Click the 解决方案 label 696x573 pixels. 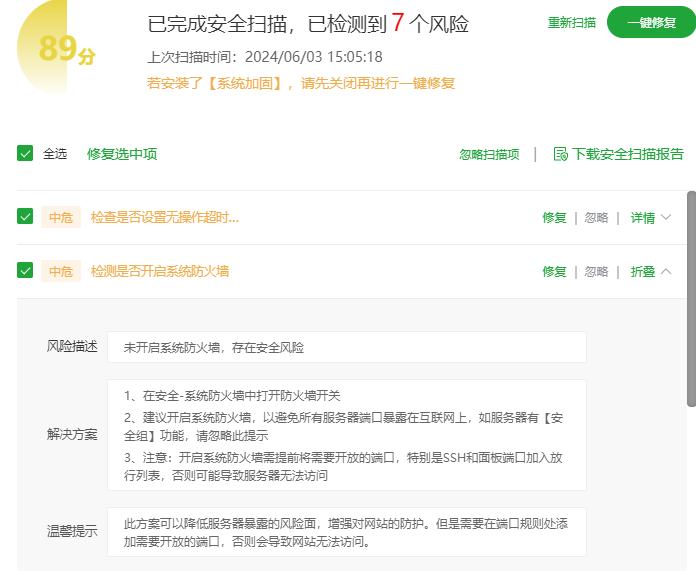[72, 435]
